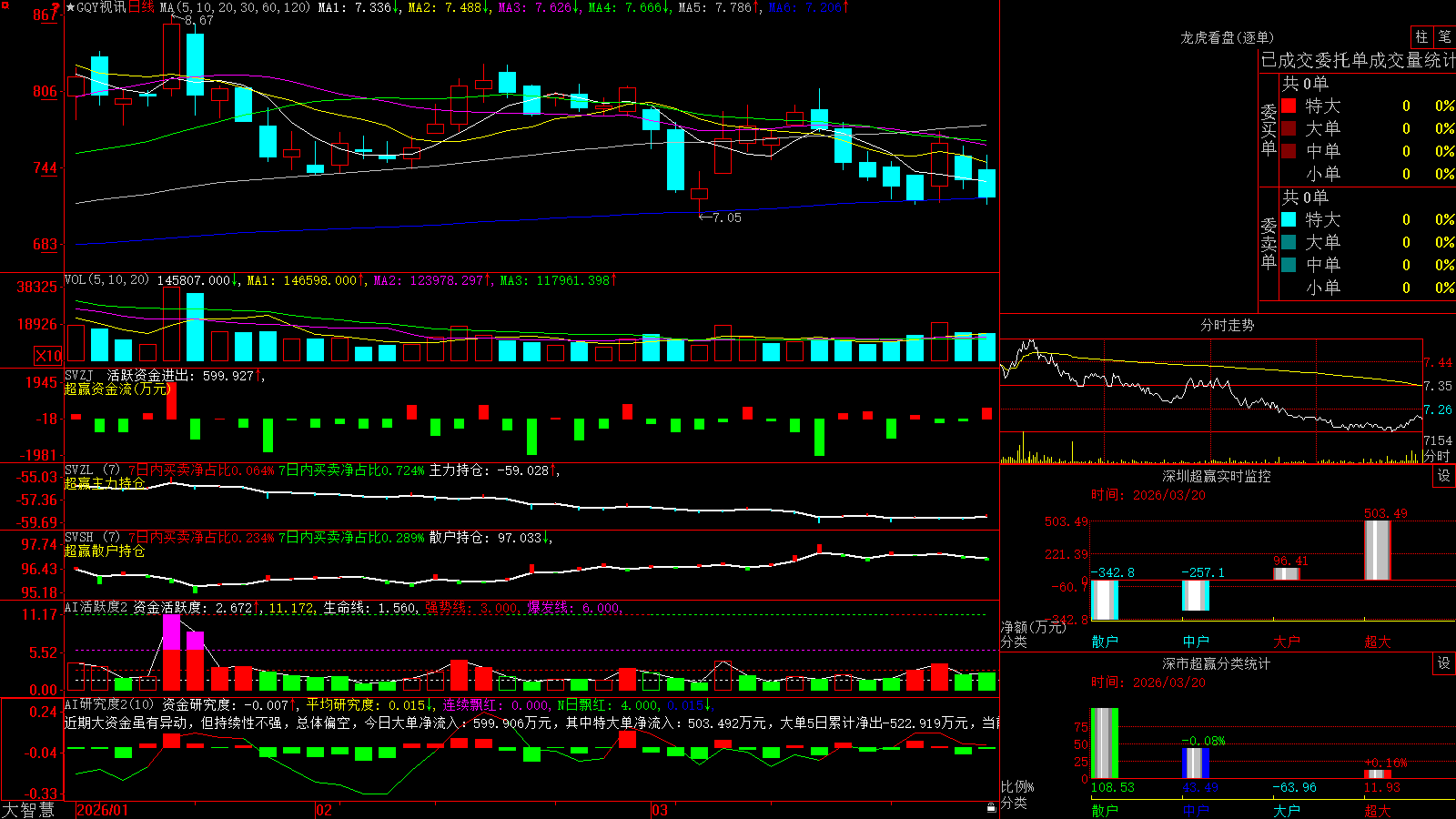Switch to 柱 (bar) display mode
Screen dimensions: 1456x819
pos(1421,36)
